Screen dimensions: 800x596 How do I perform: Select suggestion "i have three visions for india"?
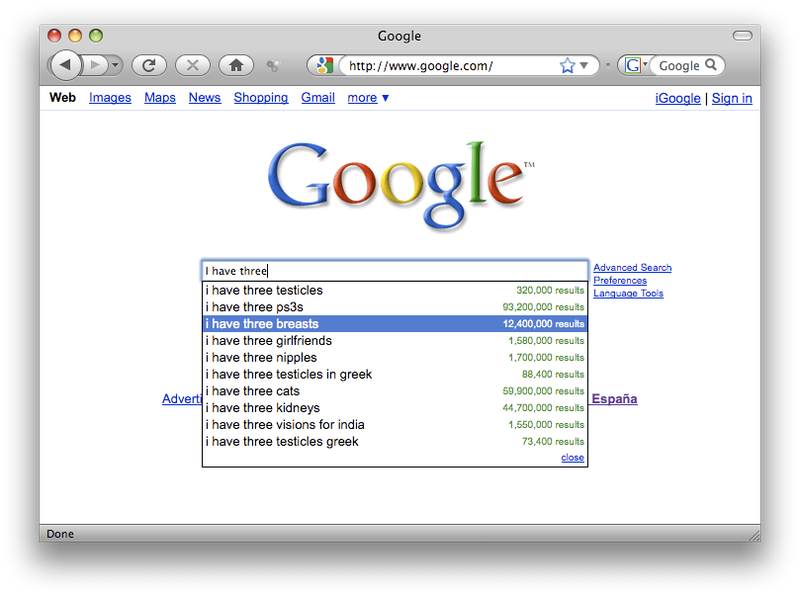tap(395, 425)
